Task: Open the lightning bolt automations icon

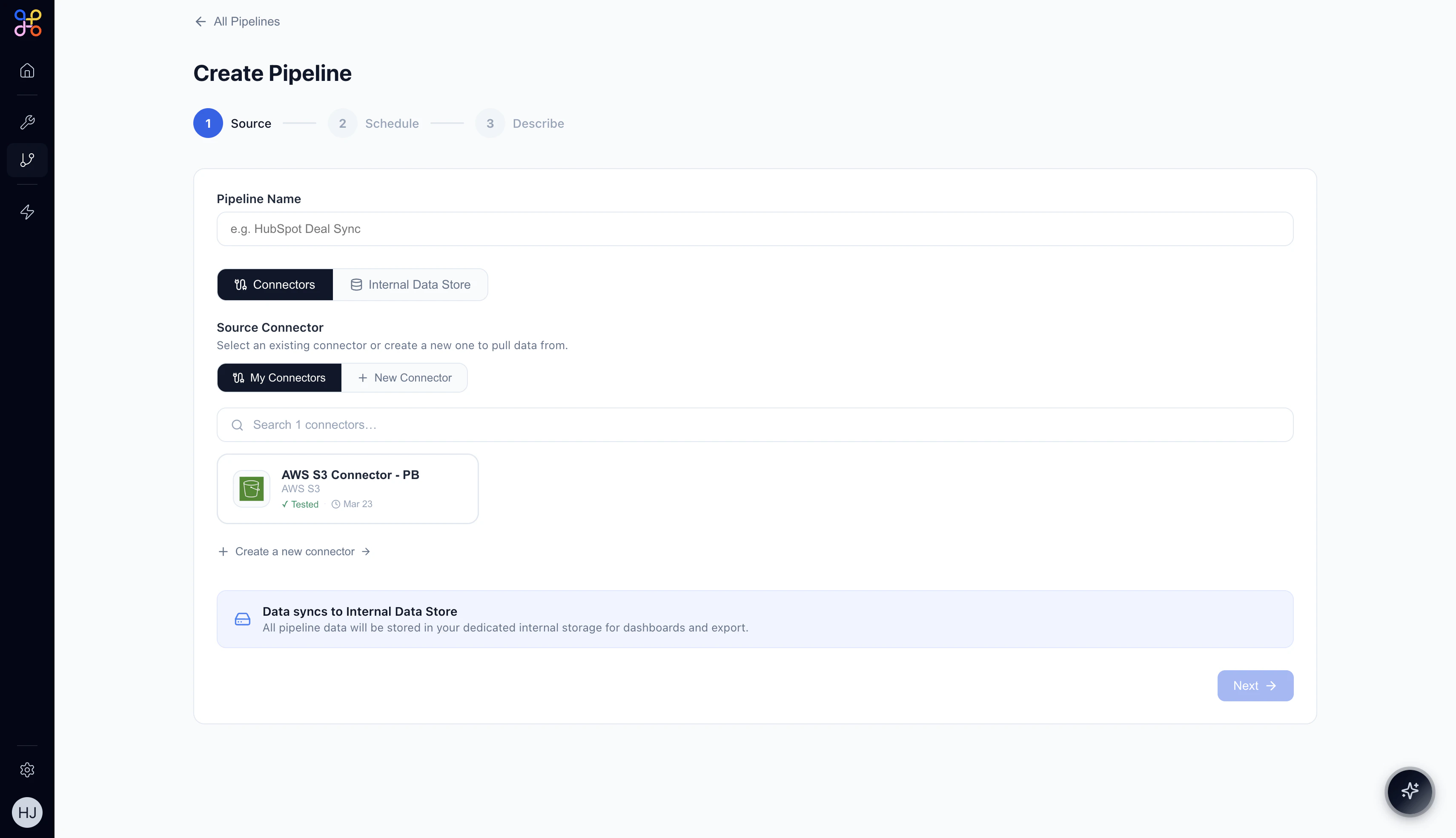Action: 27,212
